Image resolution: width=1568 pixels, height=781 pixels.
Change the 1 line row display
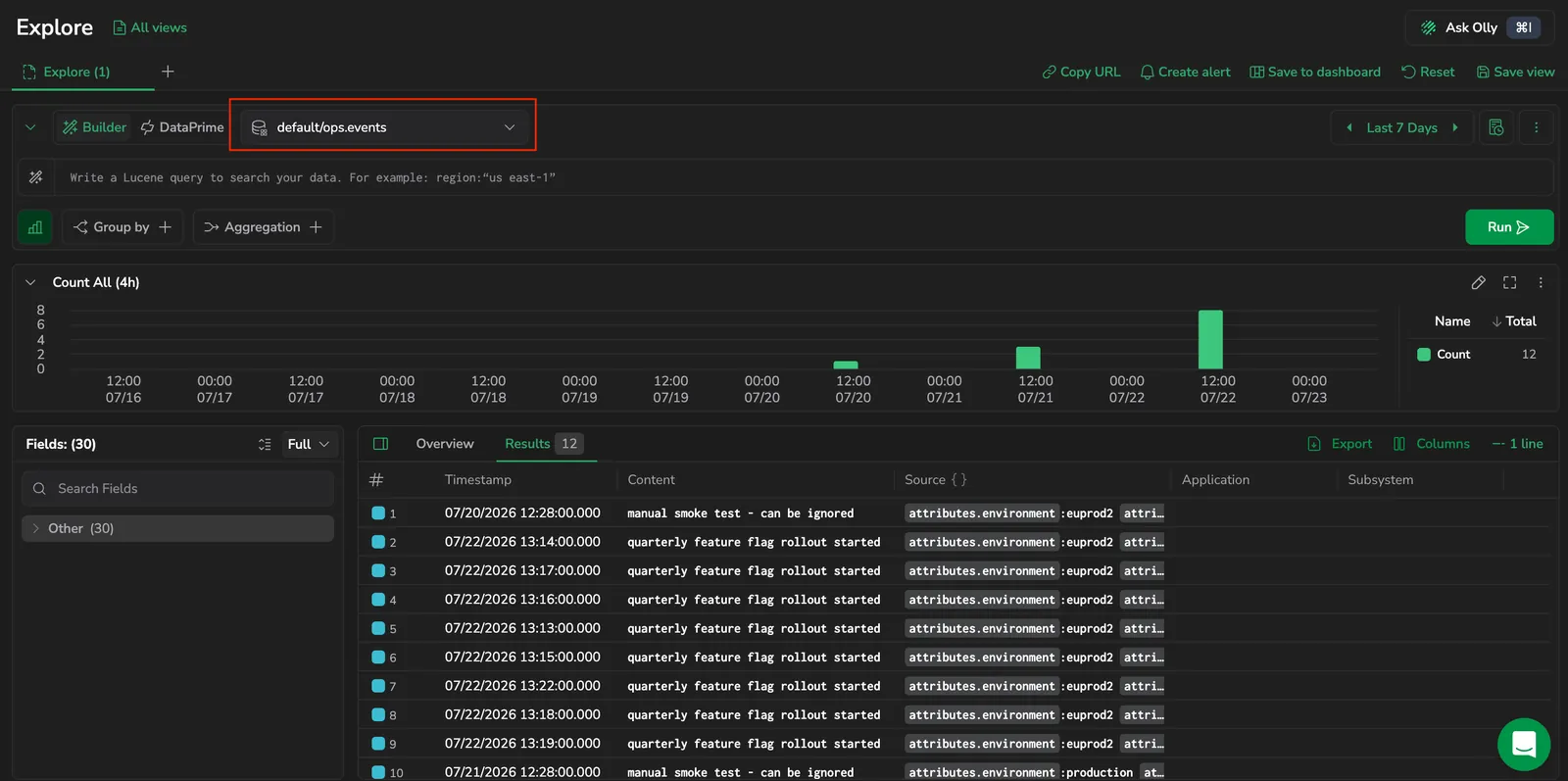(1517, 444)
